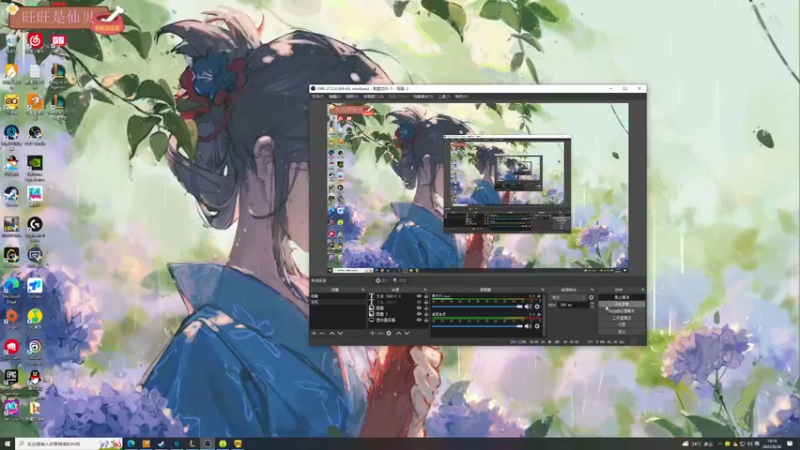This screenshot has width=800, height=450.
Task: Mute the first audio mixer channel speaker
Action: 528,307
